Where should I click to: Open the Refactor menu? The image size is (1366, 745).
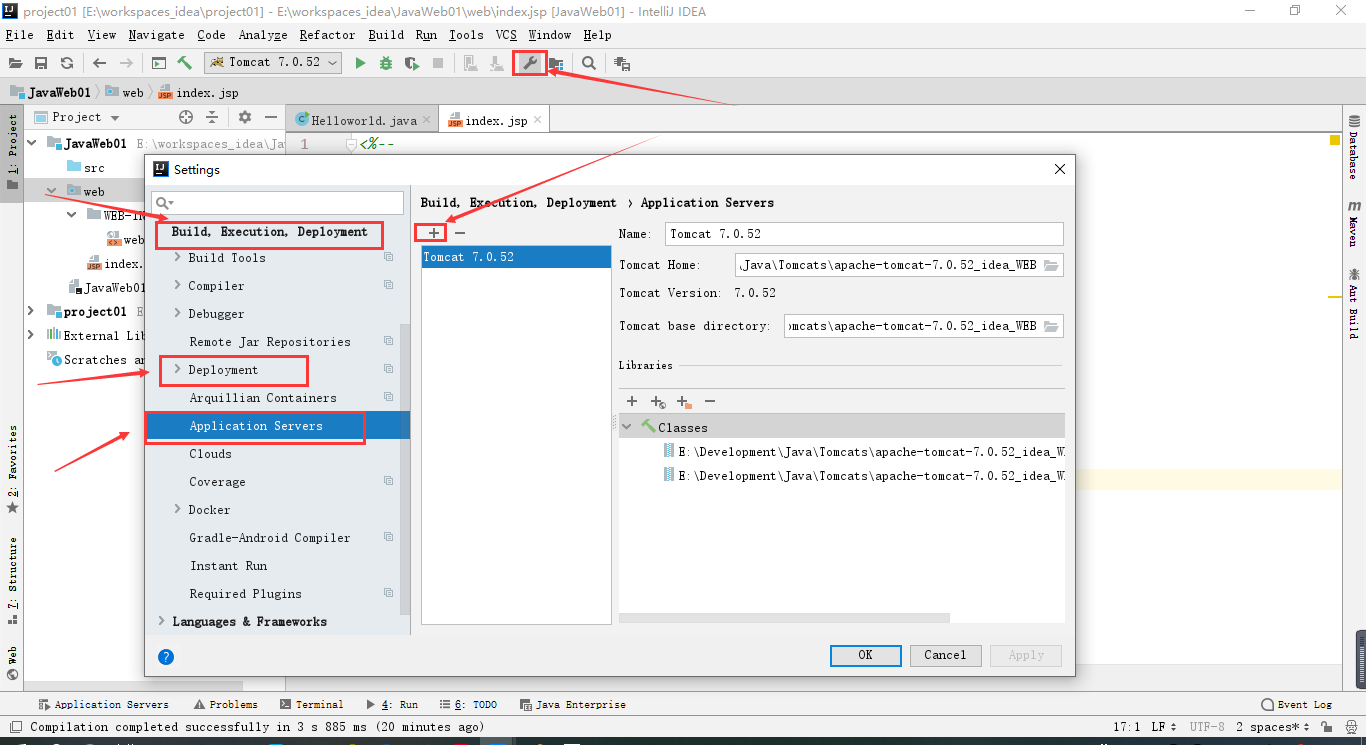pyautogui.click(x=327, y=34)
